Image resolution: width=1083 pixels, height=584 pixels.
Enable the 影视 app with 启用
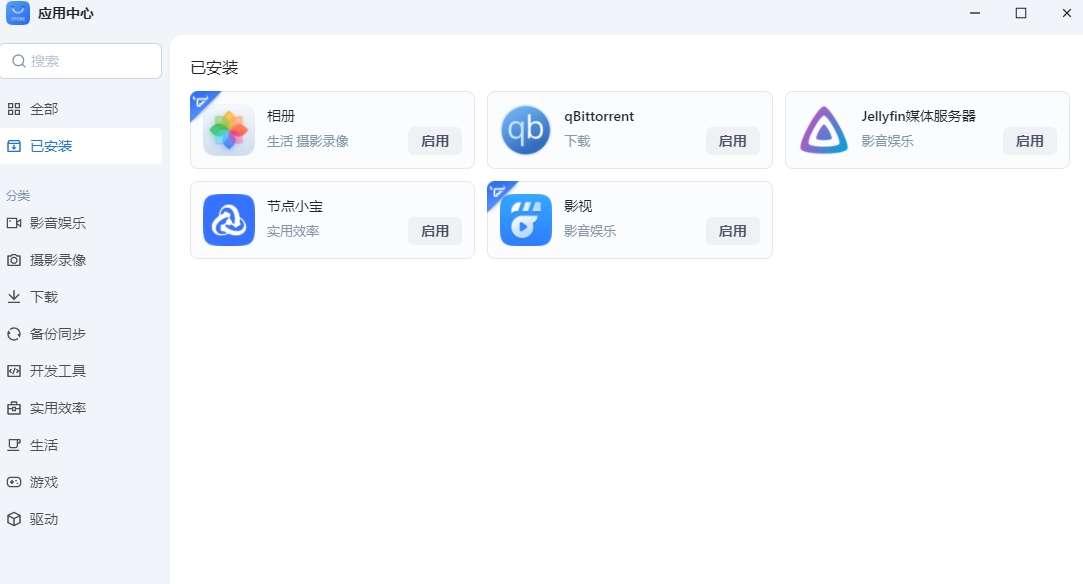point(733,231)
